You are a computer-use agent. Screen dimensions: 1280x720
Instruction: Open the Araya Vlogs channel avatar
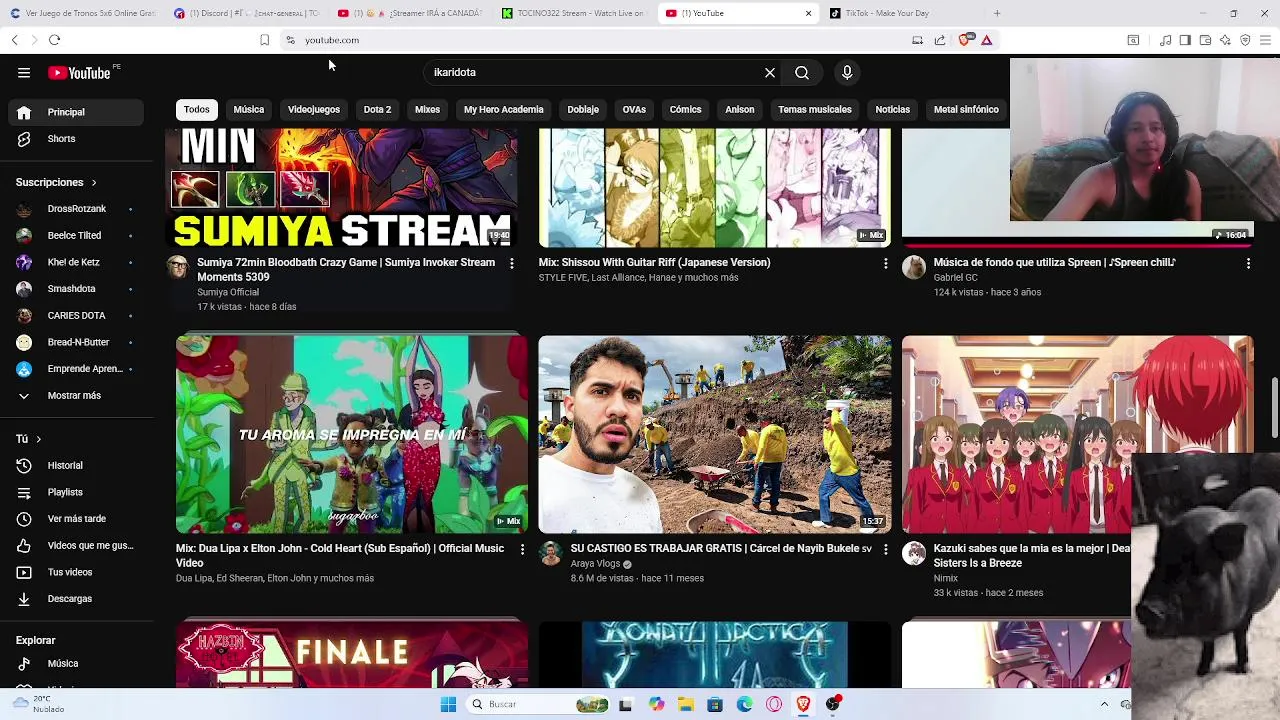click(551, 553)
